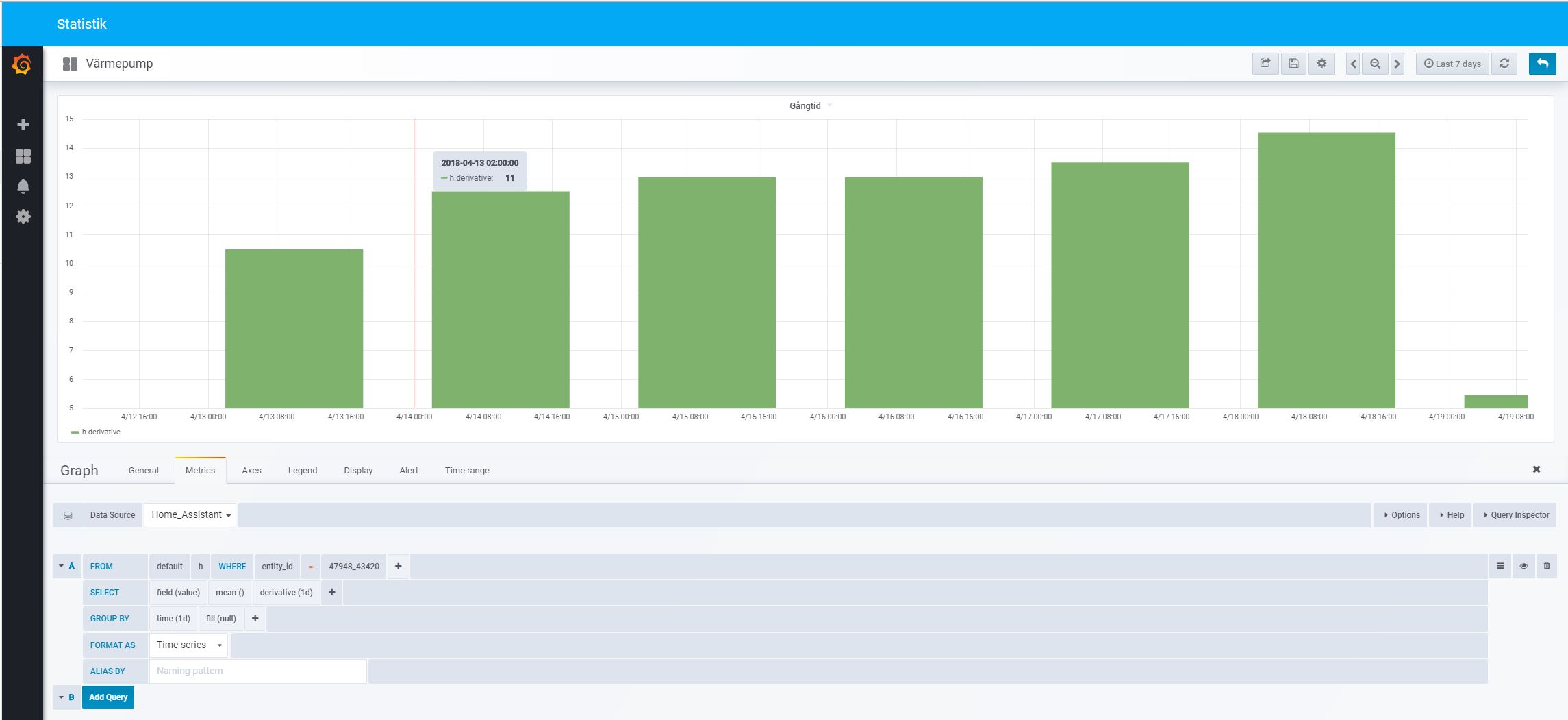Screen dimensions: 1568x720
Task: Open the Create plus menu in sidebar
Action: [23, 125]
